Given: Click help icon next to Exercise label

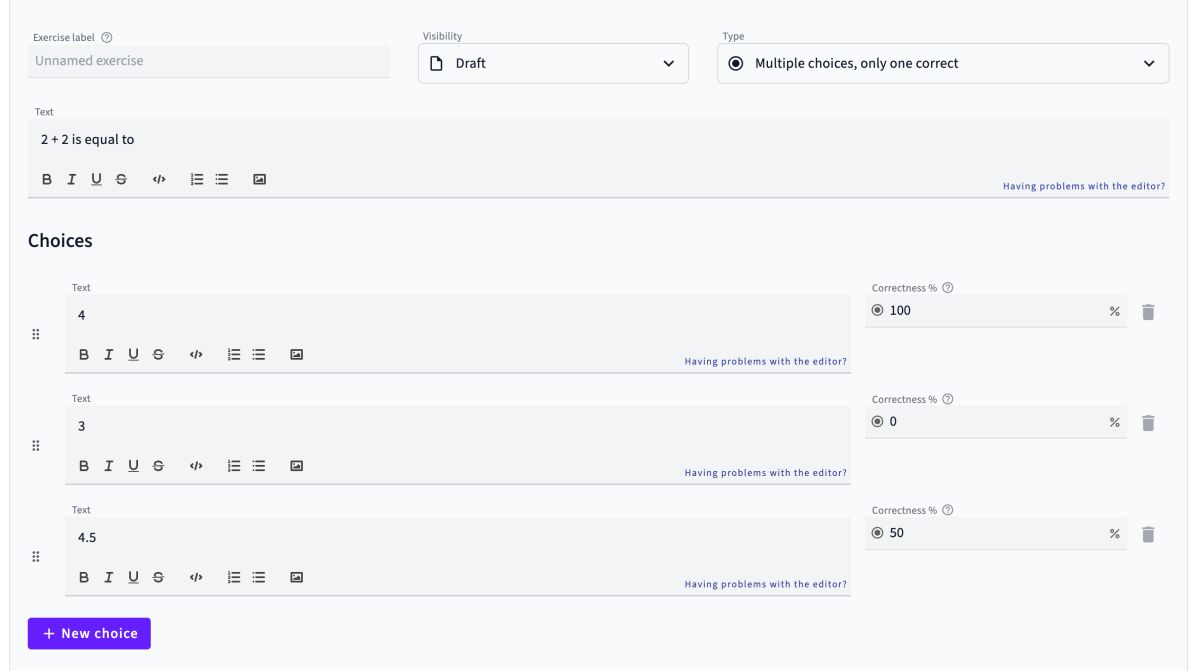Looking at the screenshot, I should (x=107, y=37).
